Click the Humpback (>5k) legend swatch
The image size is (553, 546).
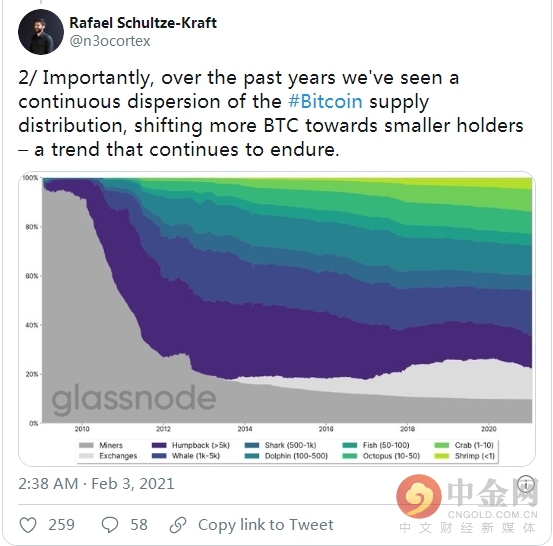click(159, 445)
